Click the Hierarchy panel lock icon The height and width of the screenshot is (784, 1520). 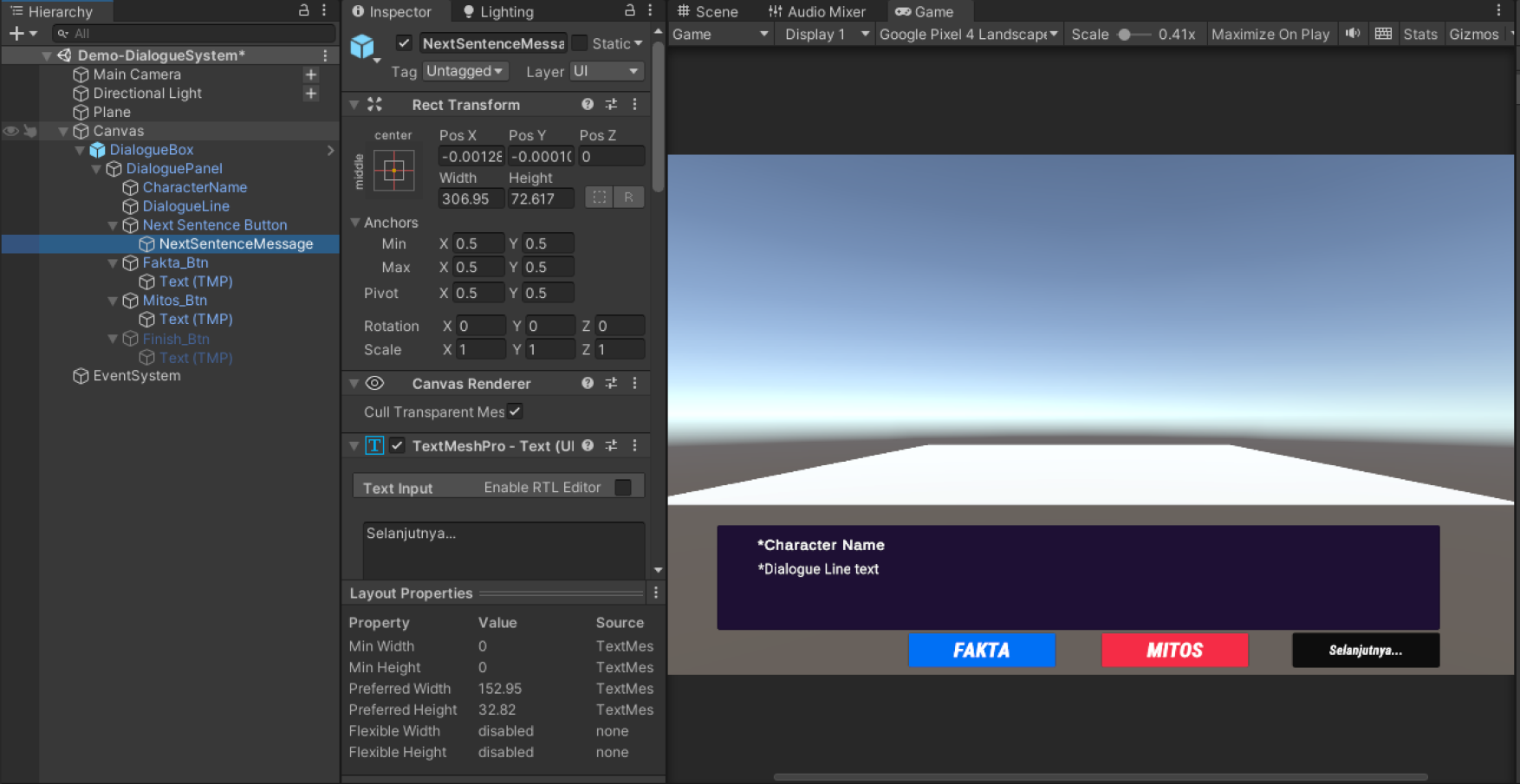click(x=303, y=10)
